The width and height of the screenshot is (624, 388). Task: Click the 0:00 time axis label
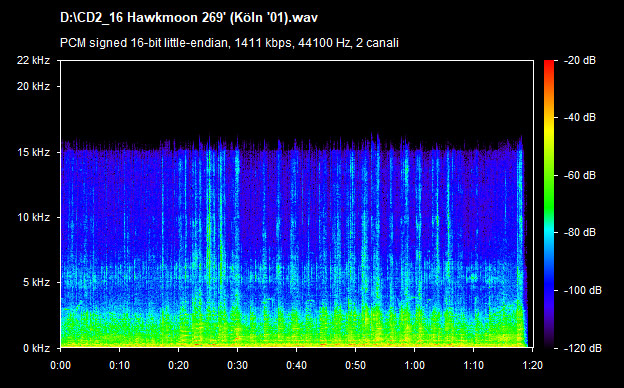coord(60,365)
